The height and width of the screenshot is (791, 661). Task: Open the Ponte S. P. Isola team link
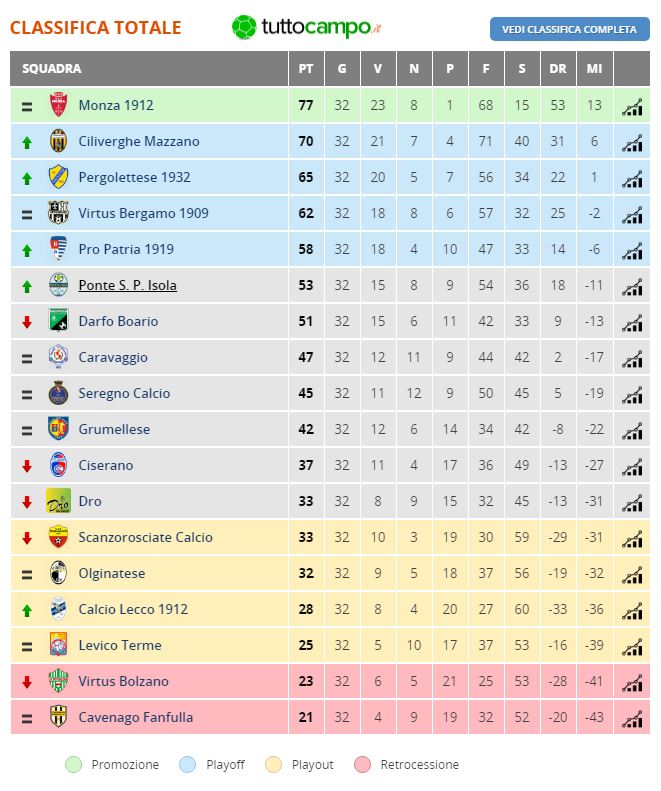[x=128, y=285]
